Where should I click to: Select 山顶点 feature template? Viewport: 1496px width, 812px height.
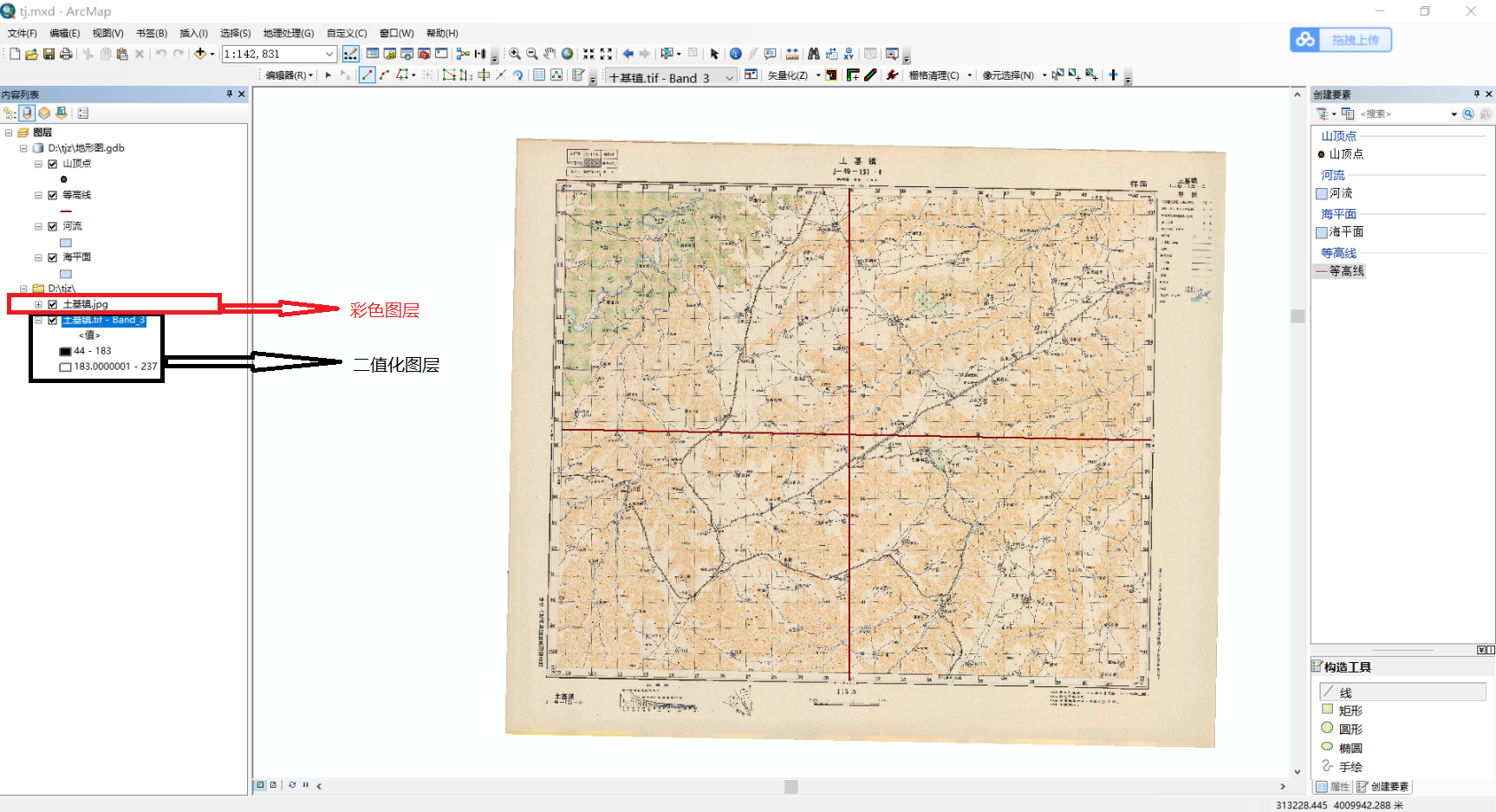coord(1341,154)
